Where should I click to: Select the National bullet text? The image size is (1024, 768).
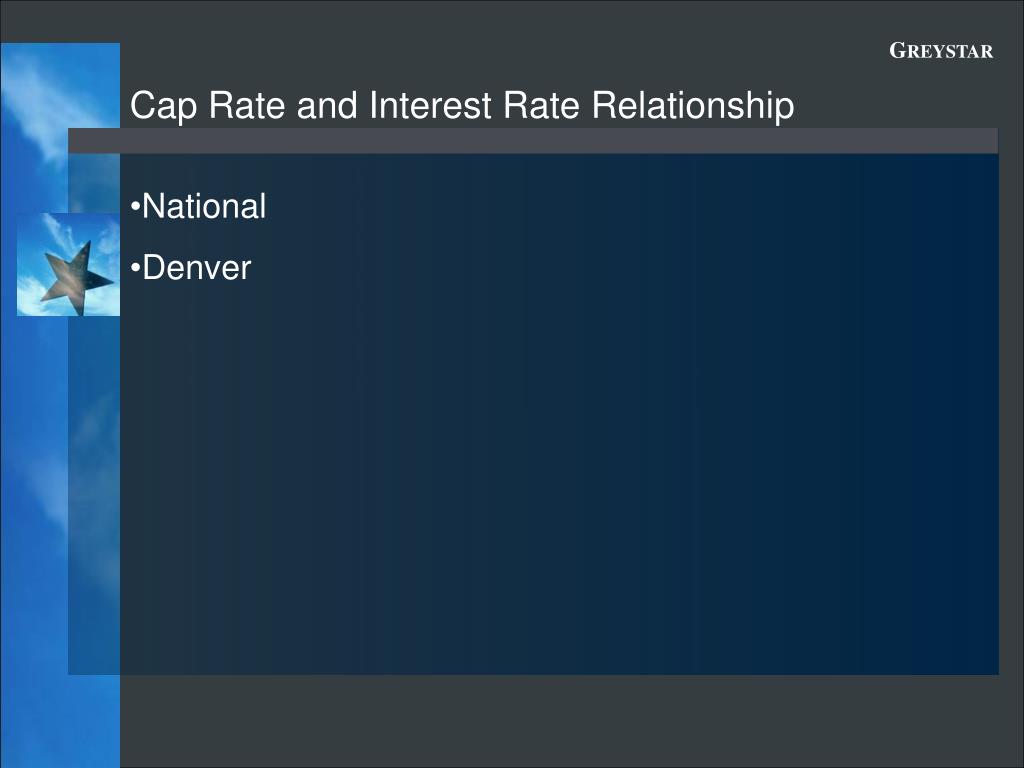204,206
